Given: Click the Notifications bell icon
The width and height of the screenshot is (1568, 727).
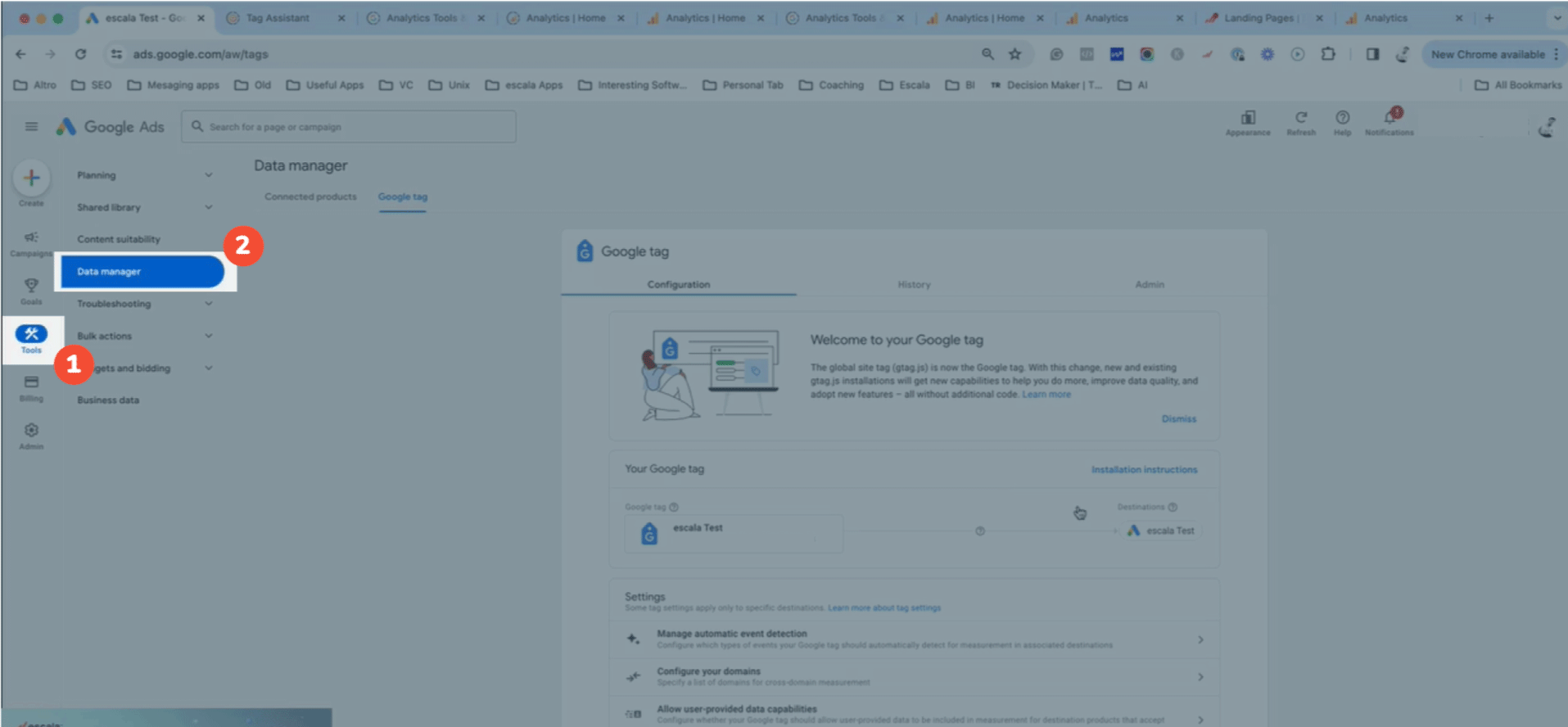Looking at the screenshot, I should click(x=1390, y=119).
